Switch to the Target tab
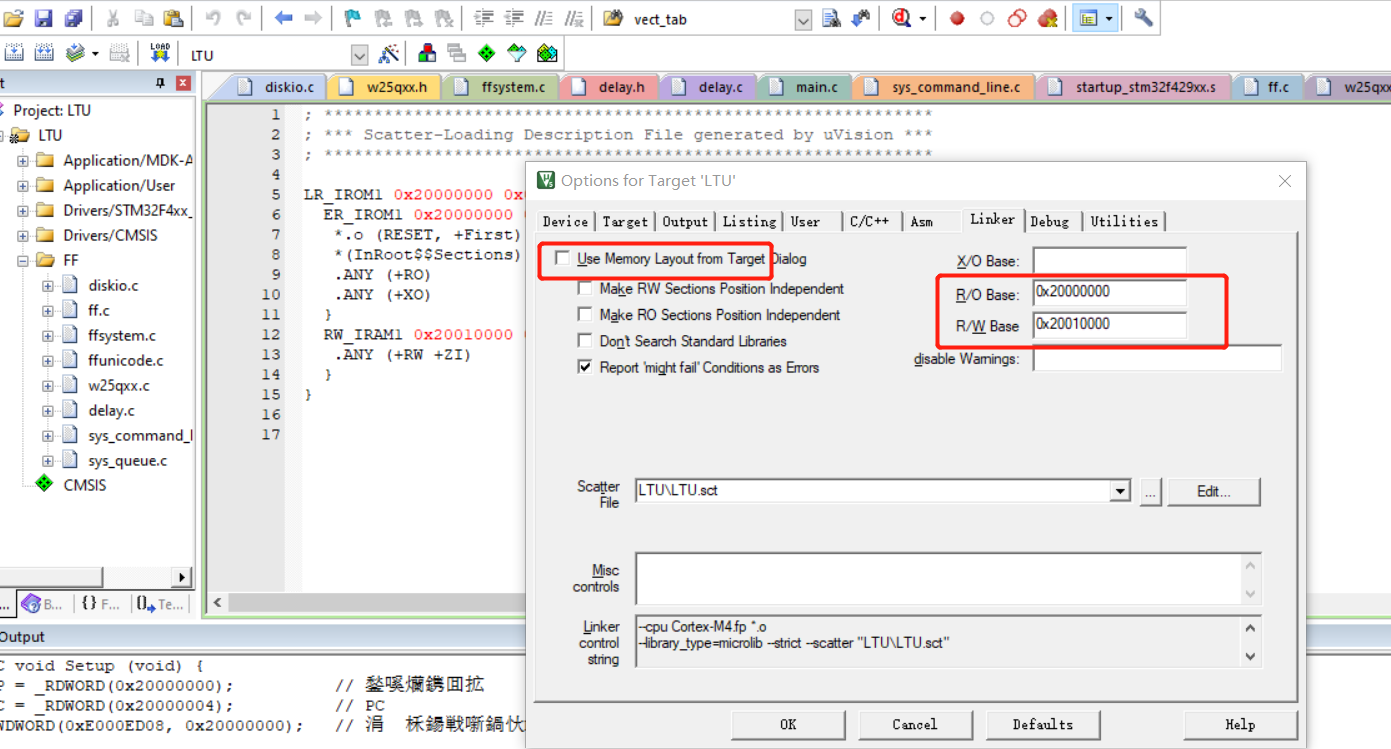This screenshot has height=749, width=1391. [x=625, y=222]
